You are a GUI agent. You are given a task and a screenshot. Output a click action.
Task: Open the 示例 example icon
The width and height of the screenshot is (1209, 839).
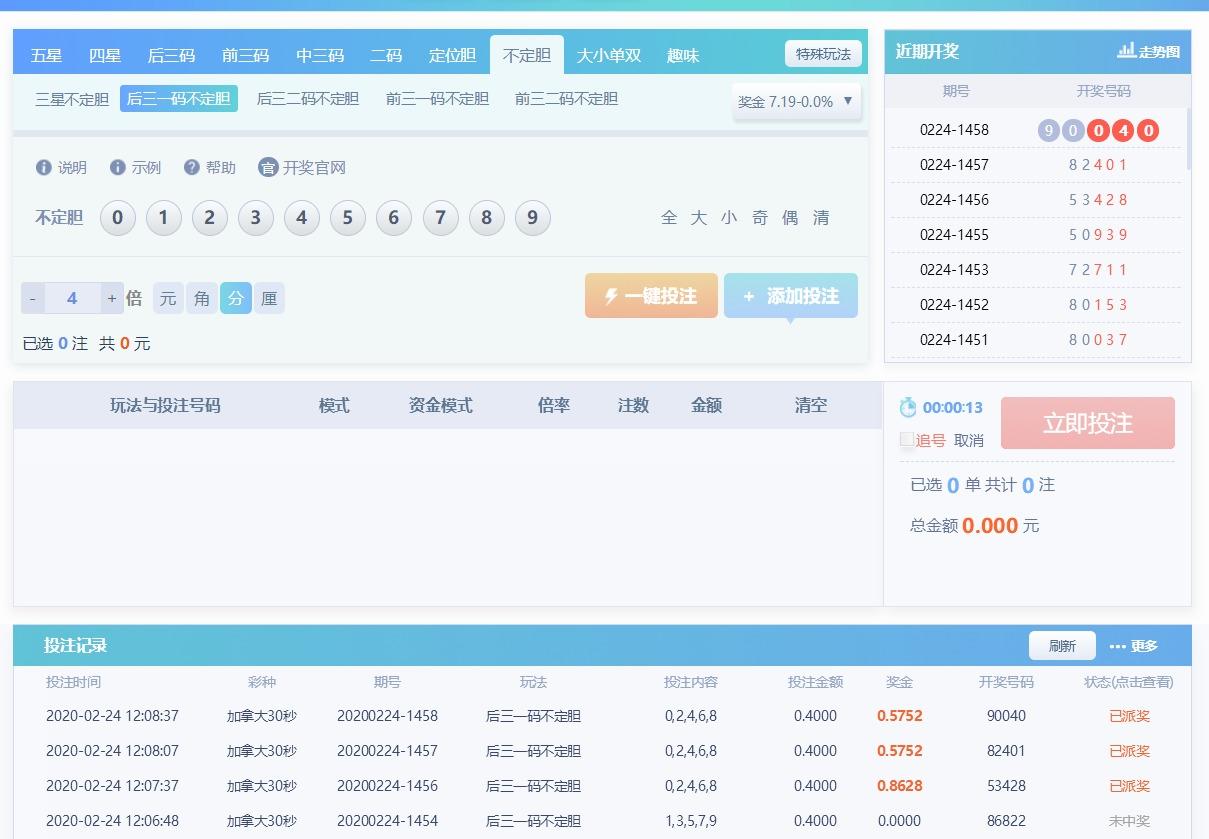[118, 167]
